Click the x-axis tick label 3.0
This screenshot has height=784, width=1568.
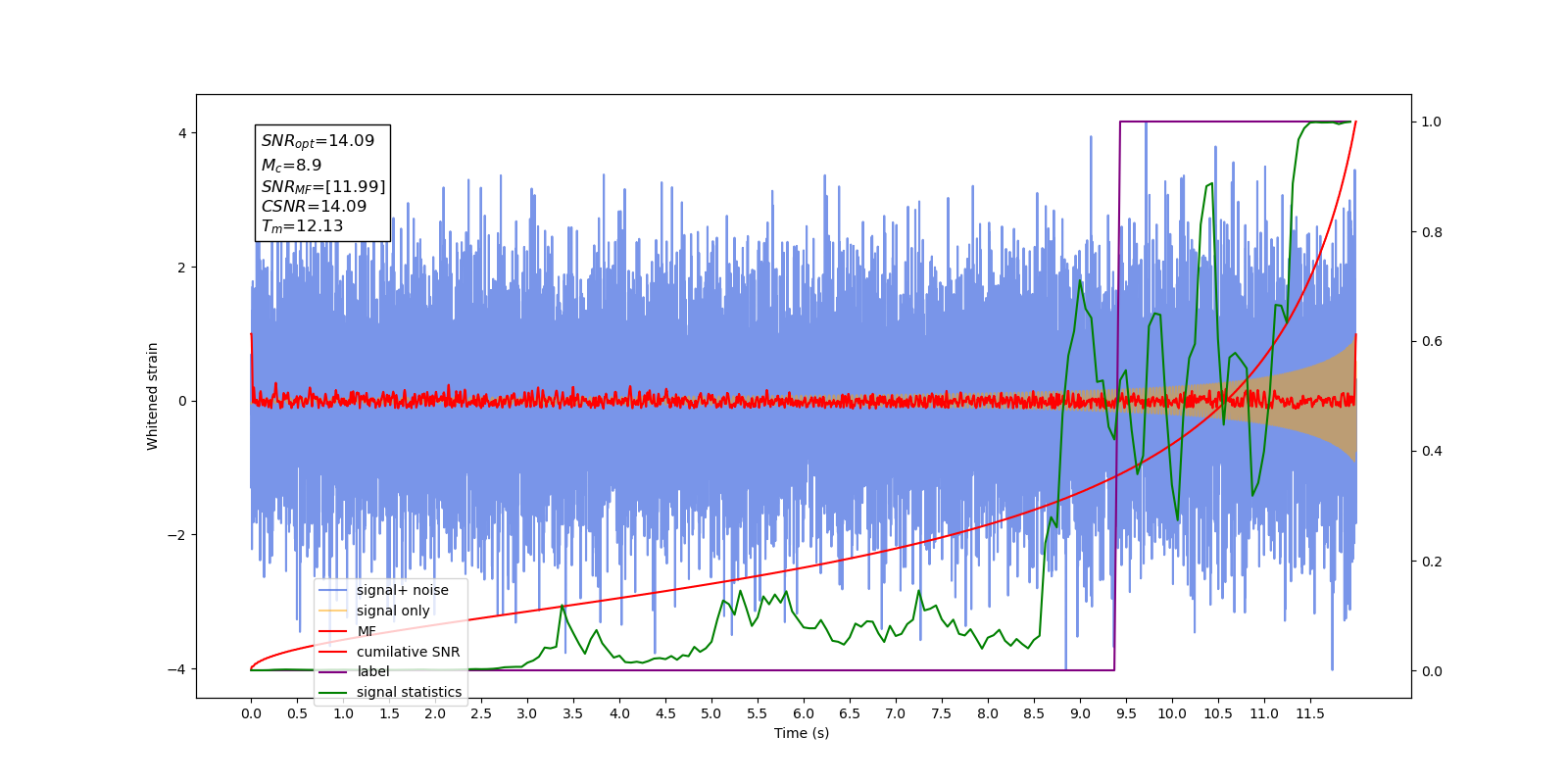pos(527,713)
